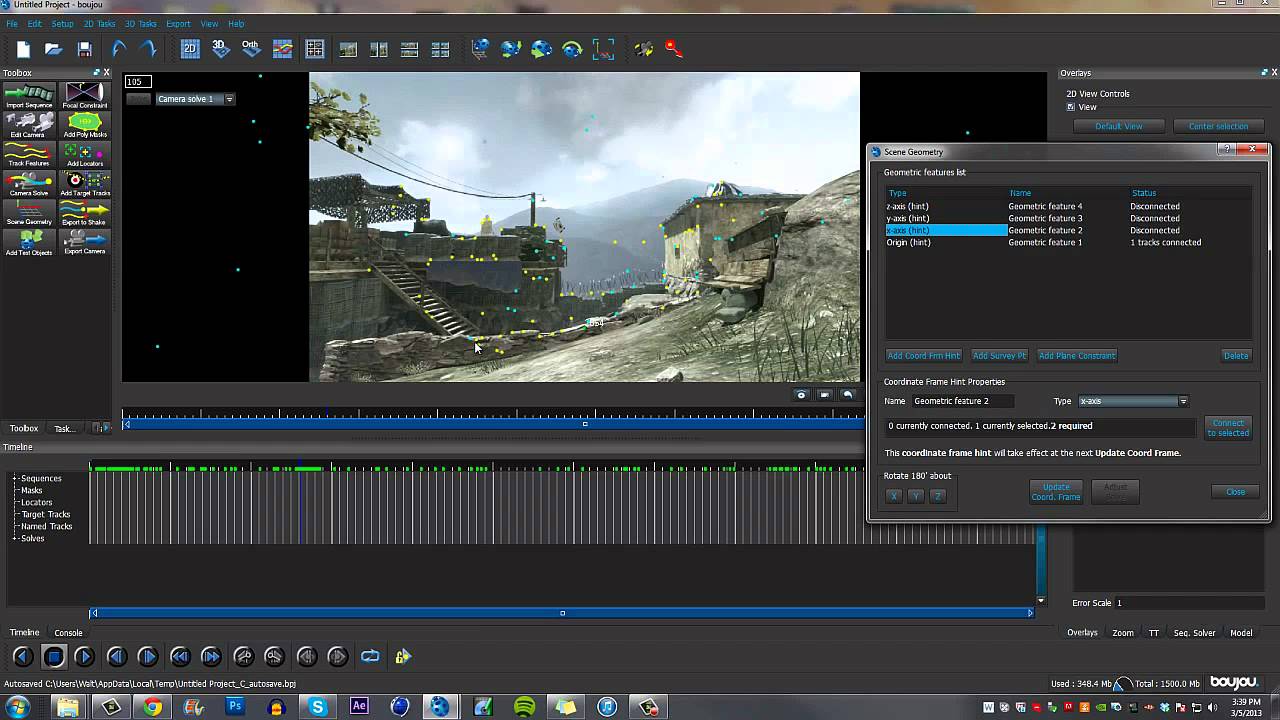Click the play forward button
This screenshot has width=1280, height=720.
(x=84, y=656)
